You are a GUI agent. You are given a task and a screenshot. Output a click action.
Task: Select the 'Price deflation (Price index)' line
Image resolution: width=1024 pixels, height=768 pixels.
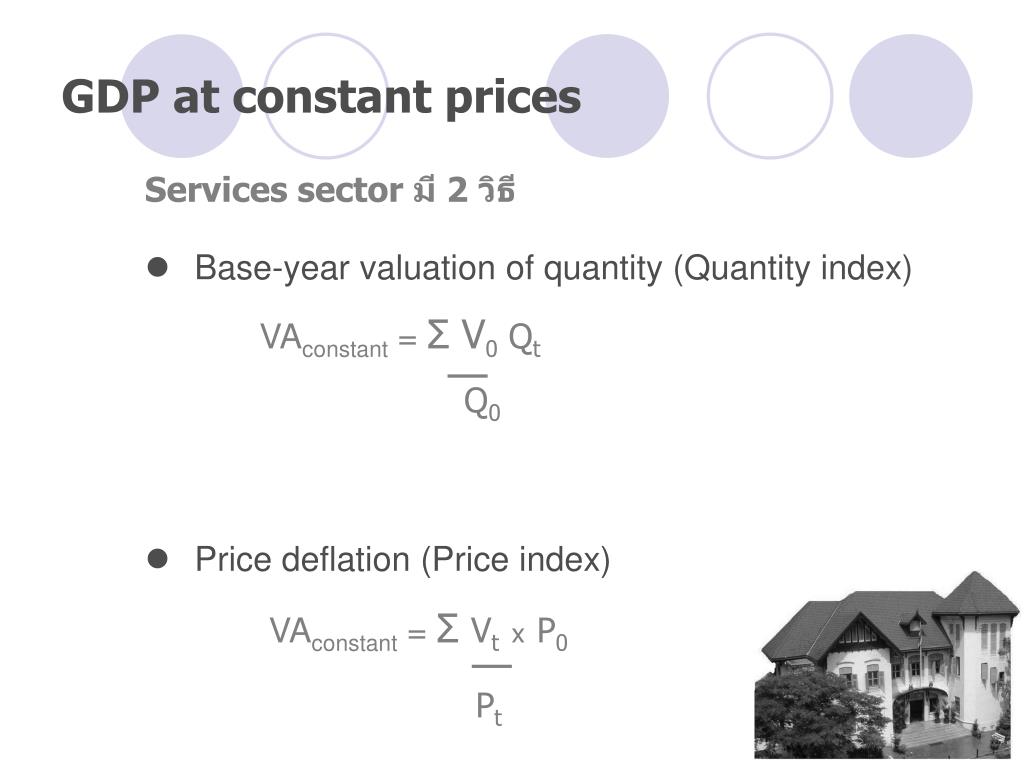(x=402, y=560)
